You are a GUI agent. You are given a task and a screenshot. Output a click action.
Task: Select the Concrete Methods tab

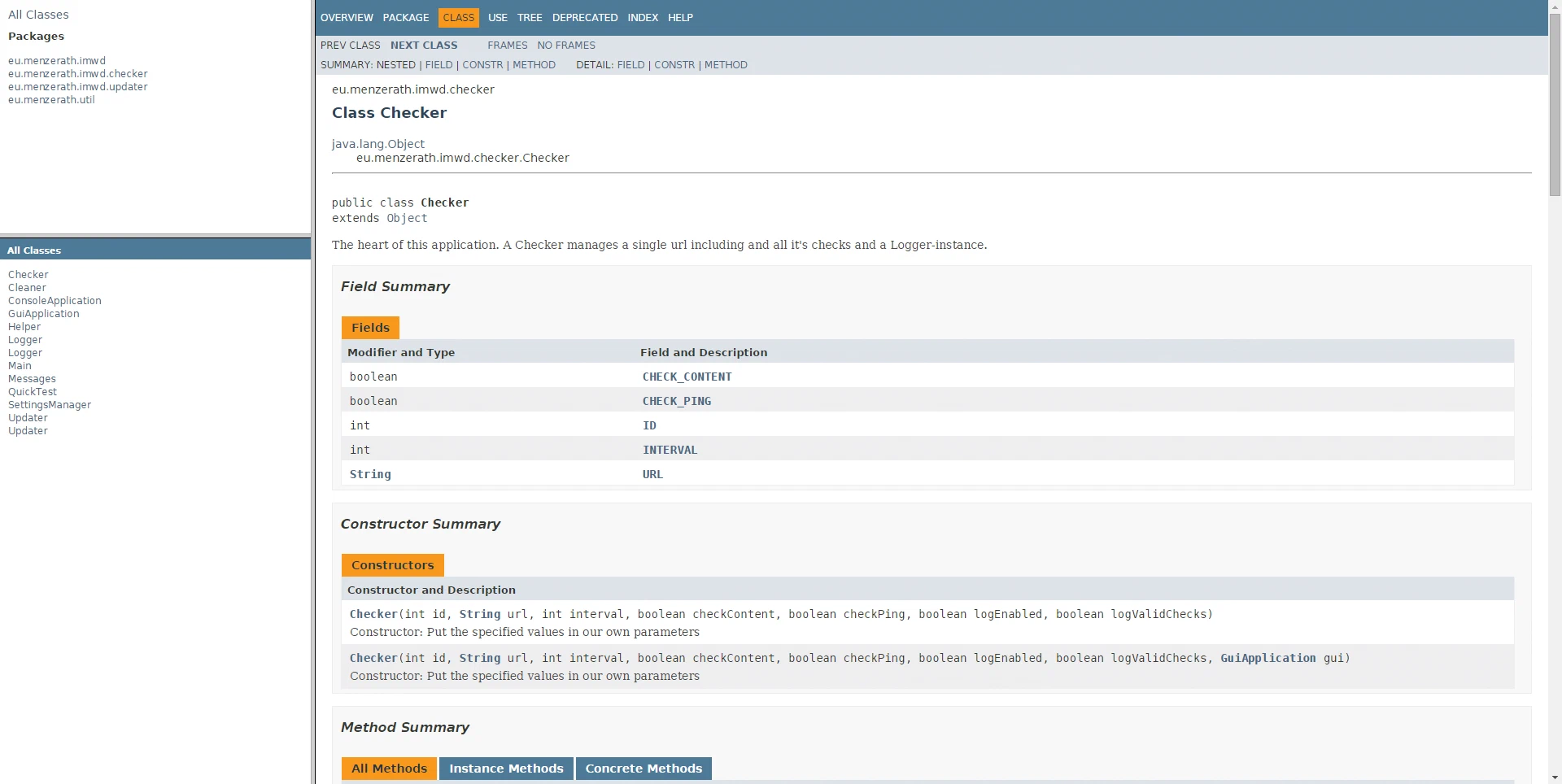point(644,769)
